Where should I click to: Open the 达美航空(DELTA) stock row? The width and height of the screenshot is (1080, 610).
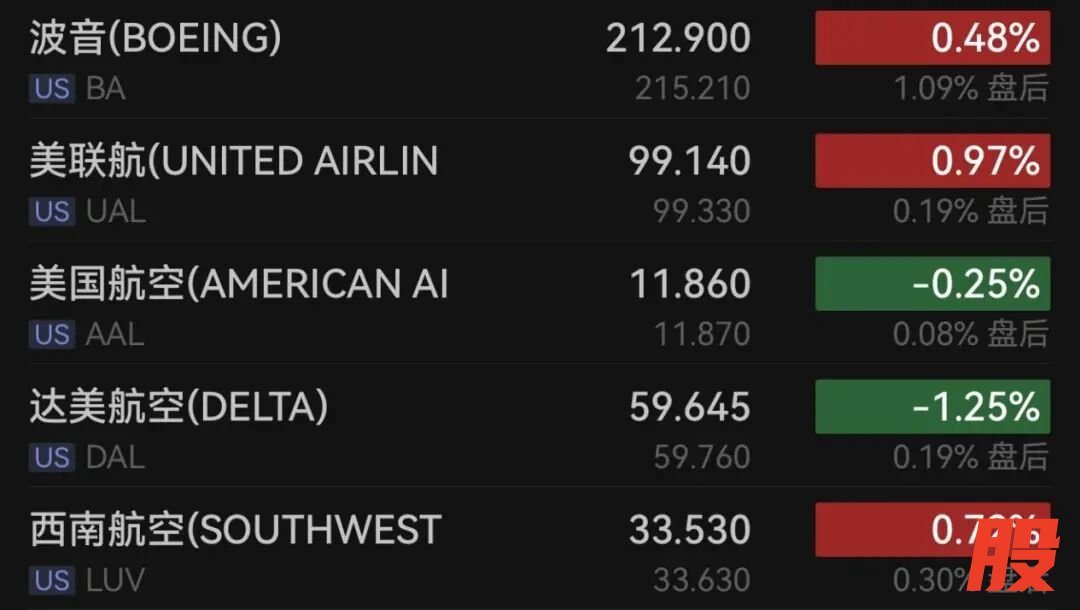coord(178,407)
